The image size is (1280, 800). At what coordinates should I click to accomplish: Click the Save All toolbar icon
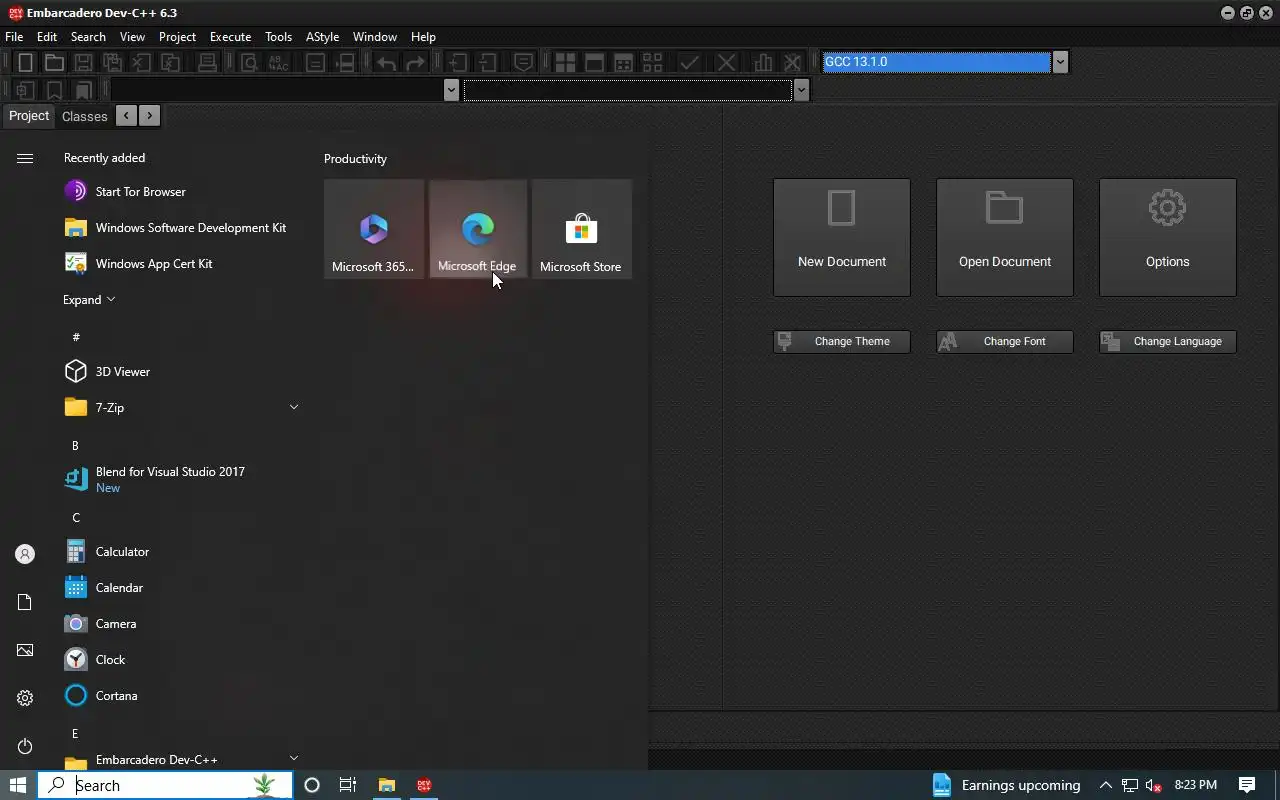coord(113,62)
